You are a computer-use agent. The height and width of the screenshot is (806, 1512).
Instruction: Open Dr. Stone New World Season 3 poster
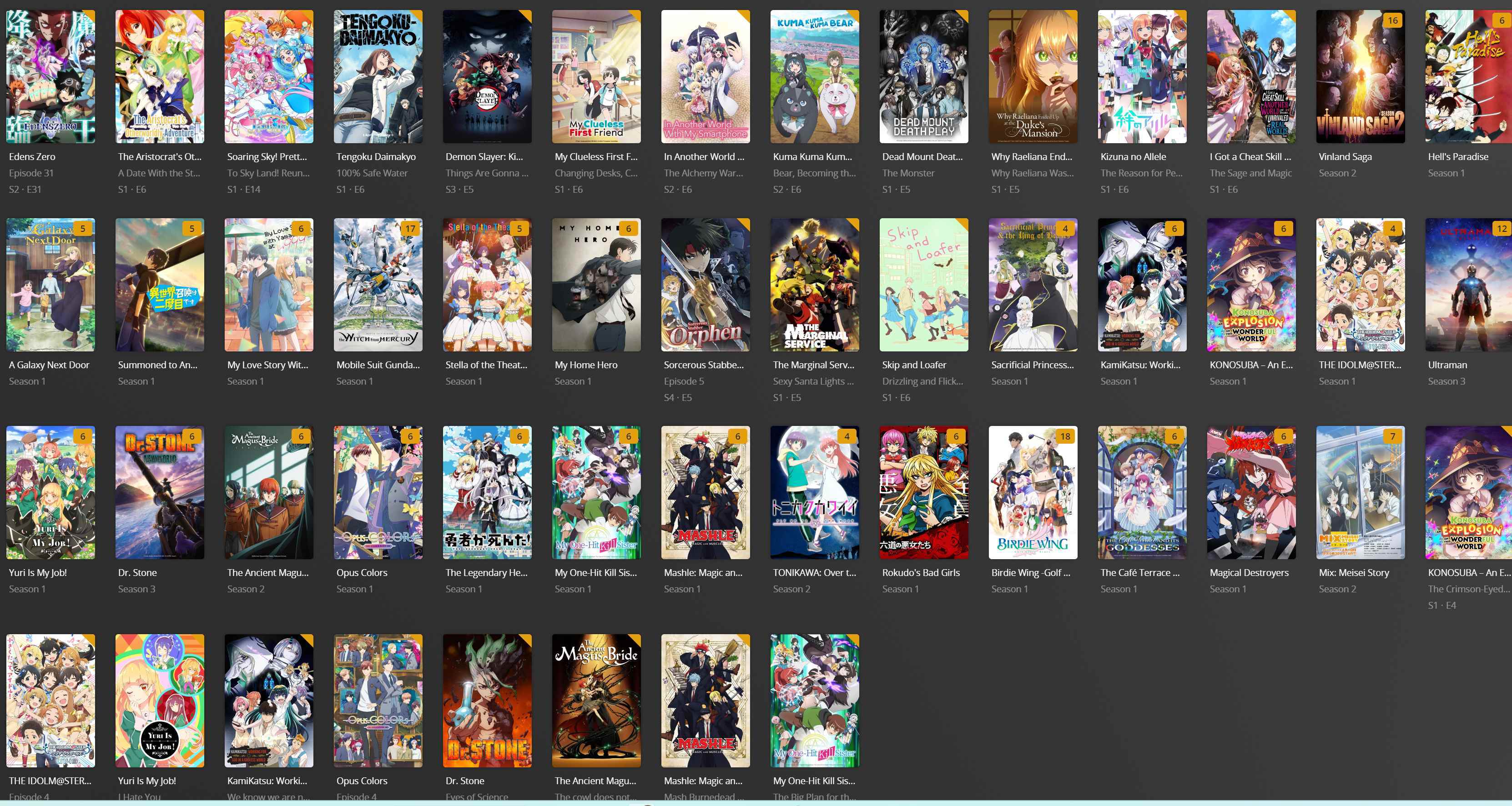160,492
